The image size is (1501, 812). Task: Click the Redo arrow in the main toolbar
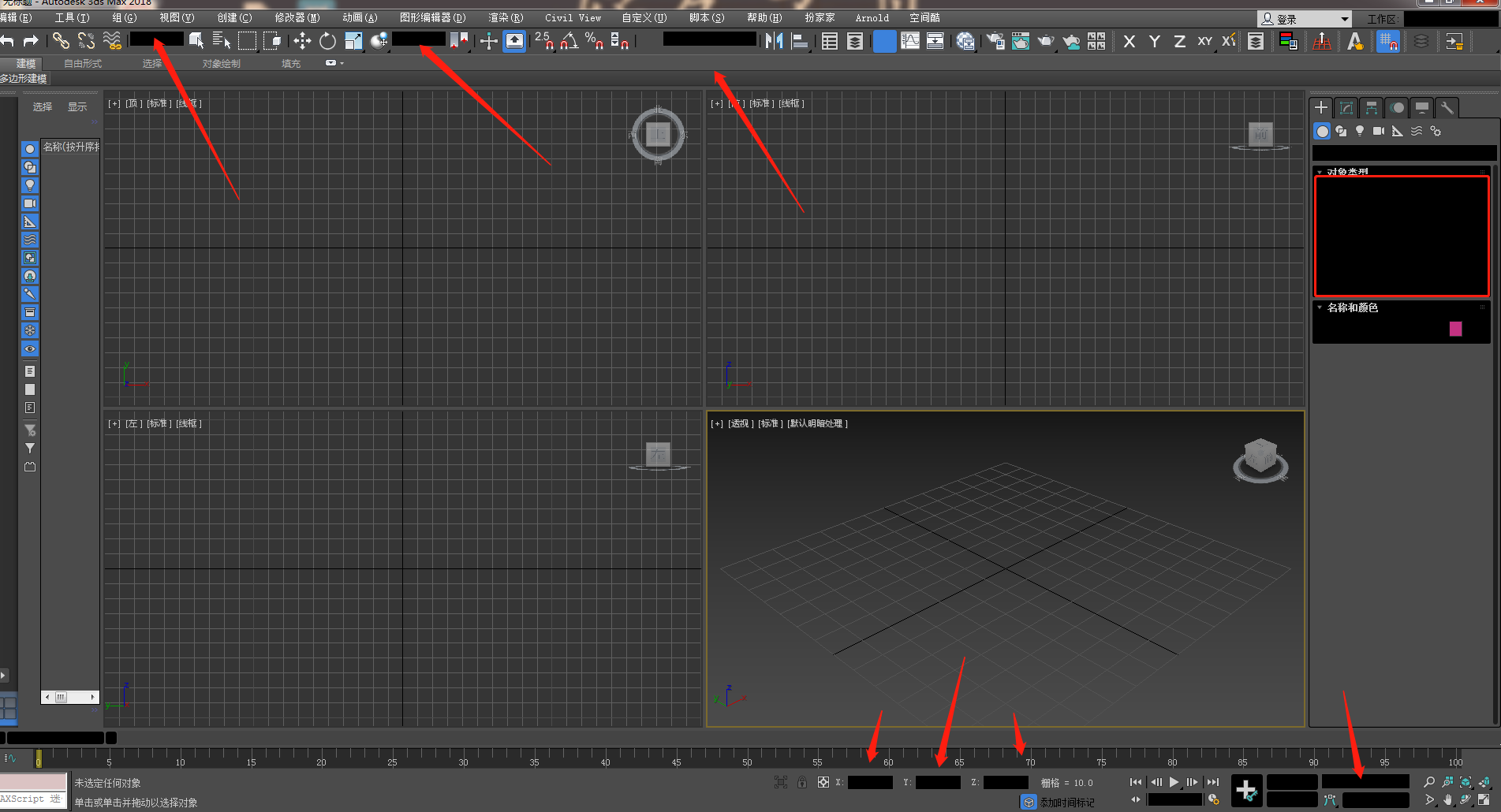(x=31, y=41)
